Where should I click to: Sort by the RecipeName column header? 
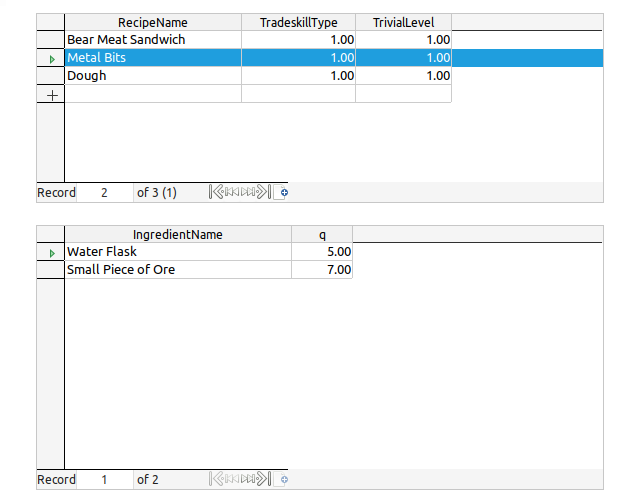click(153, 22)
